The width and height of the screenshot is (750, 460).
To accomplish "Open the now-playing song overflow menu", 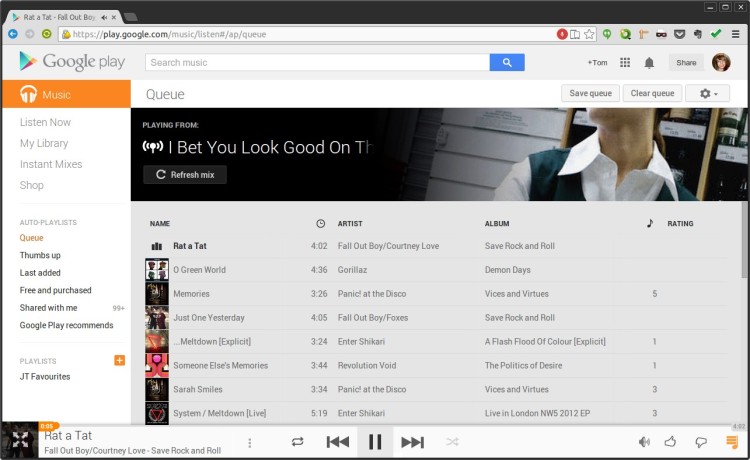I will pos(250,443).
